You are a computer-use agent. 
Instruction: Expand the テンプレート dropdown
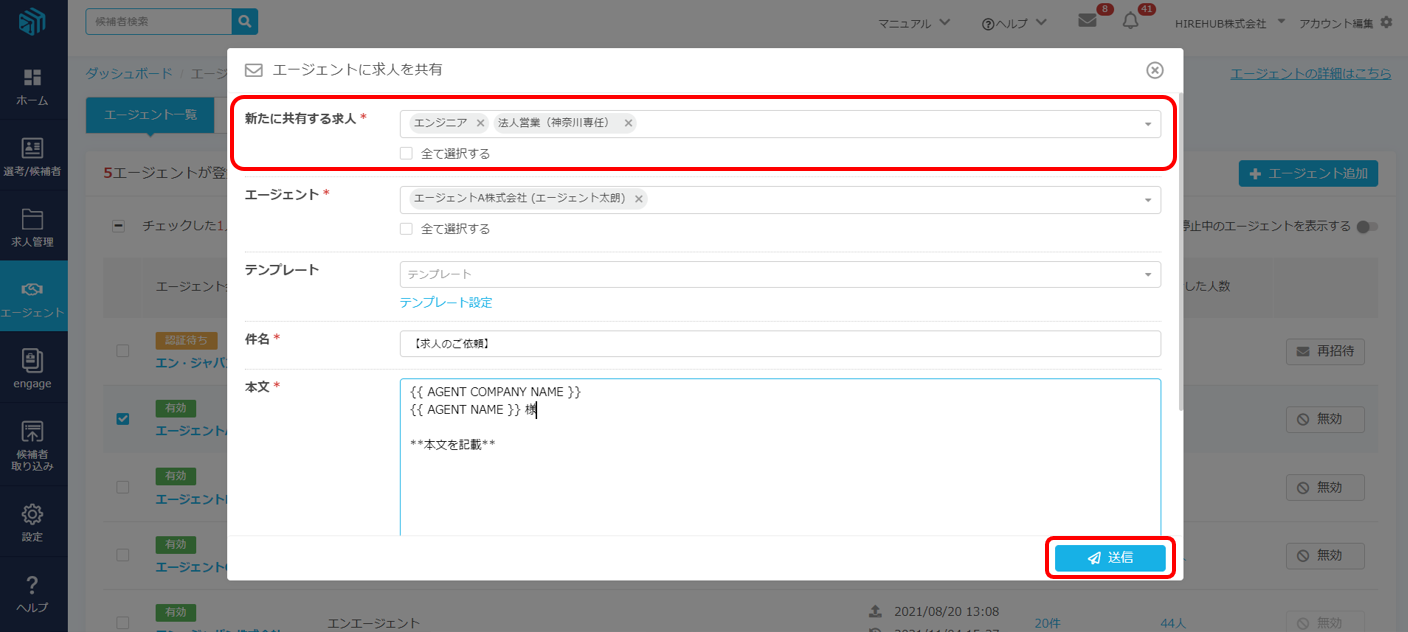pos(1147,274)
